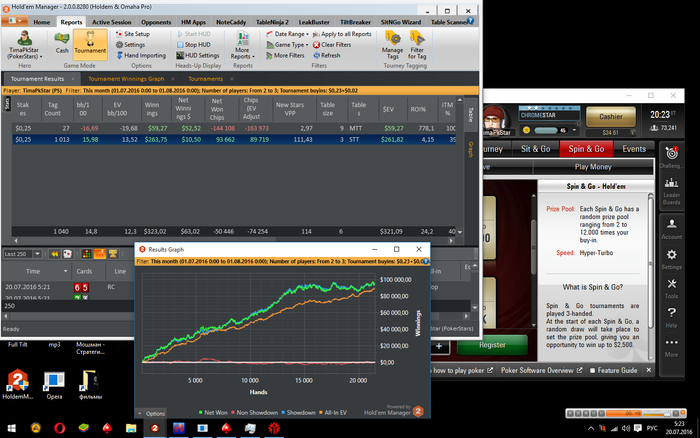The width and height of the screenshot is (700, 438).
Task: Toggle Non Showdown legend in Results Graph
Action: 254,413
